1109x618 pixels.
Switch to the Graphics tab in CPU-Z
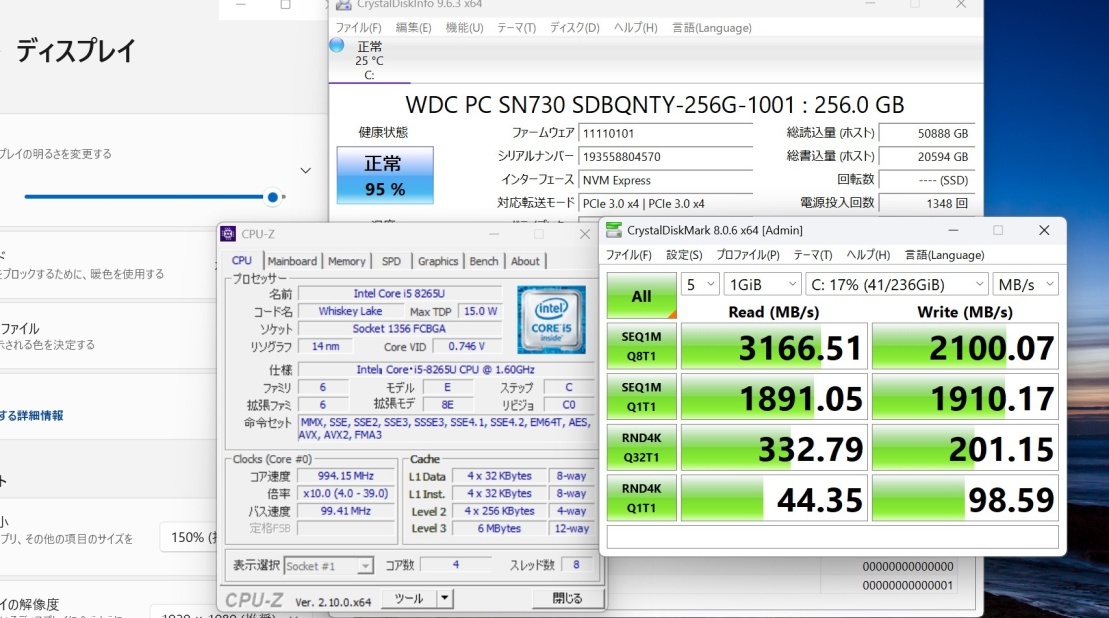pyautogui.click(x=438, y=261)
